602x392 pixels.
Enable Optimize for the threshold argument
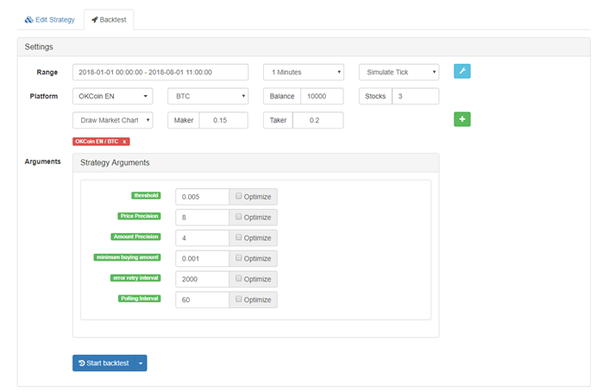(238, 196)
